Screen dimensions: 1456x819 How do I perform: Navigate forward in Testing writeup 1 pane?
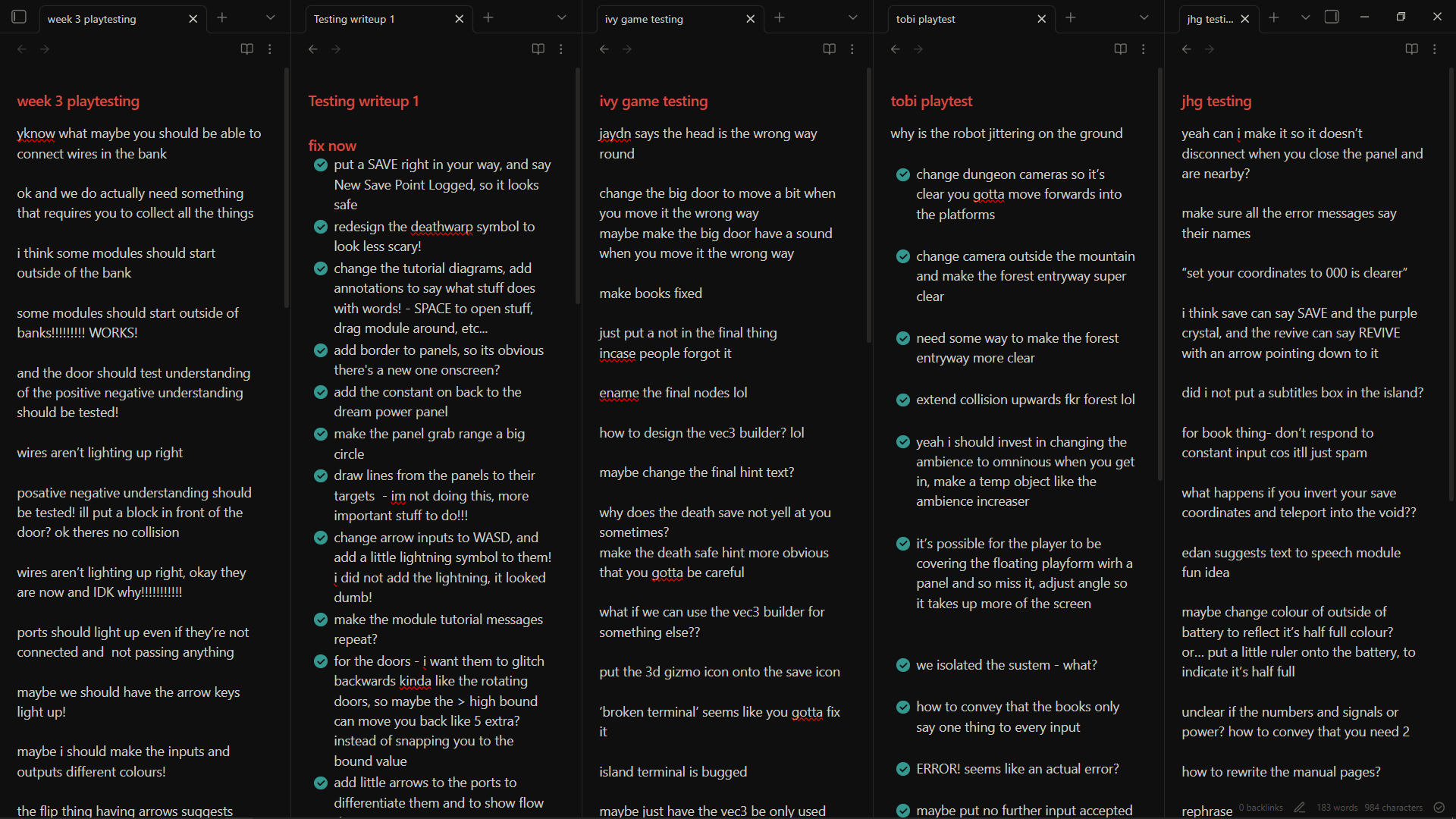click(336, 49)
